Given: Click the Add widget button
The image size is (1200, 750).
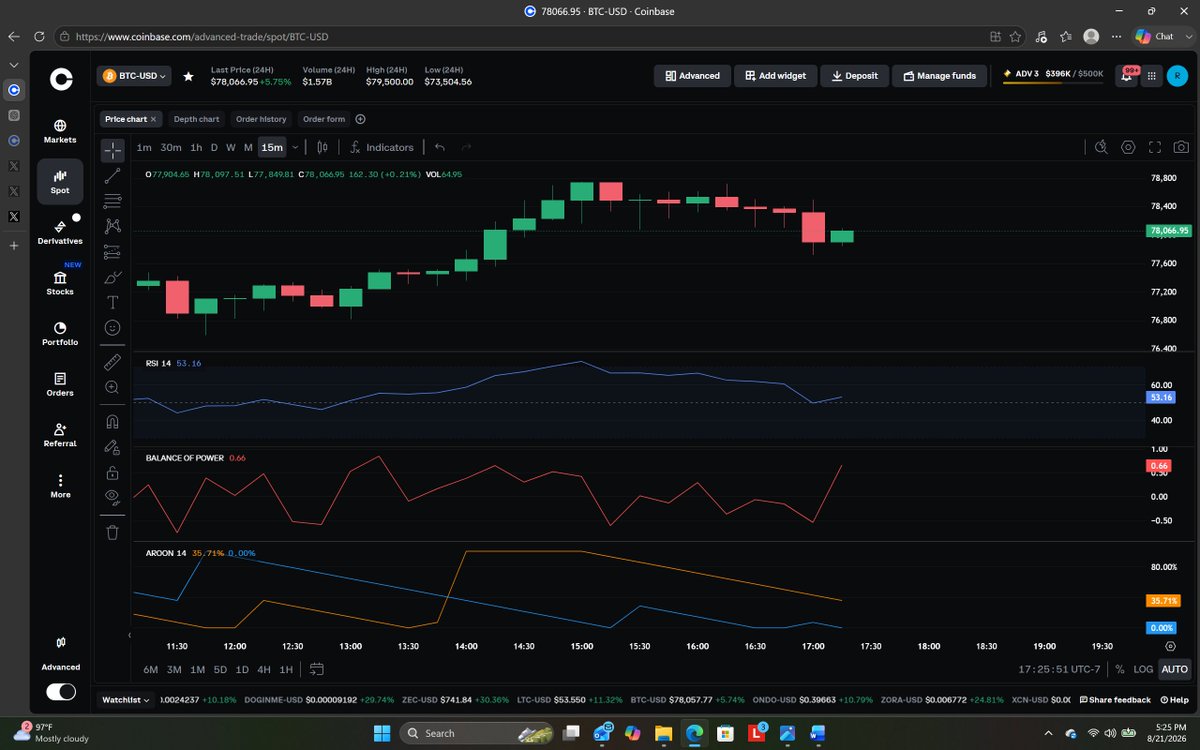Looking at the screenshot, I should coord(775,75).
